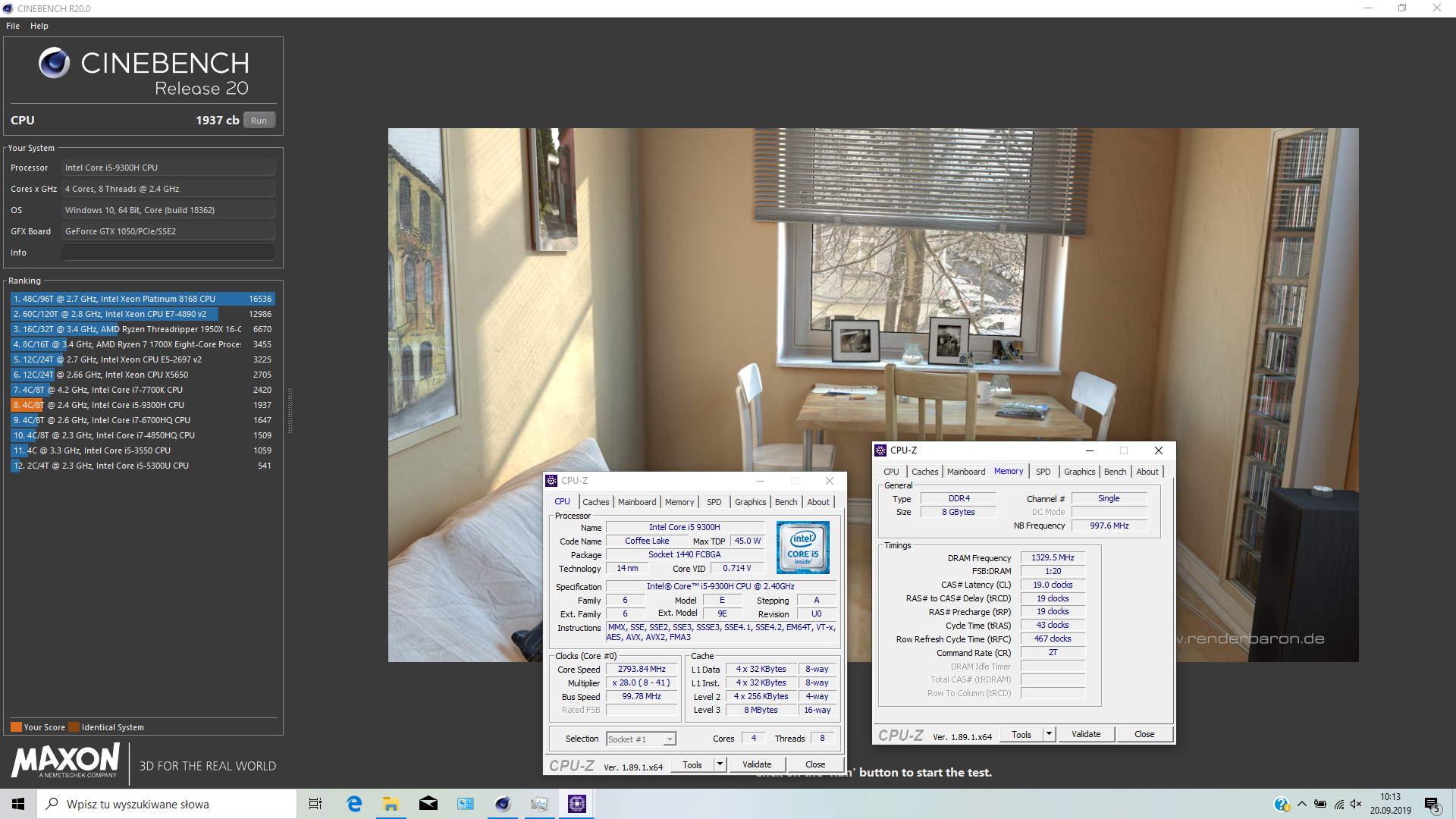Open Mail app from taskbar

tap(428, 804)
